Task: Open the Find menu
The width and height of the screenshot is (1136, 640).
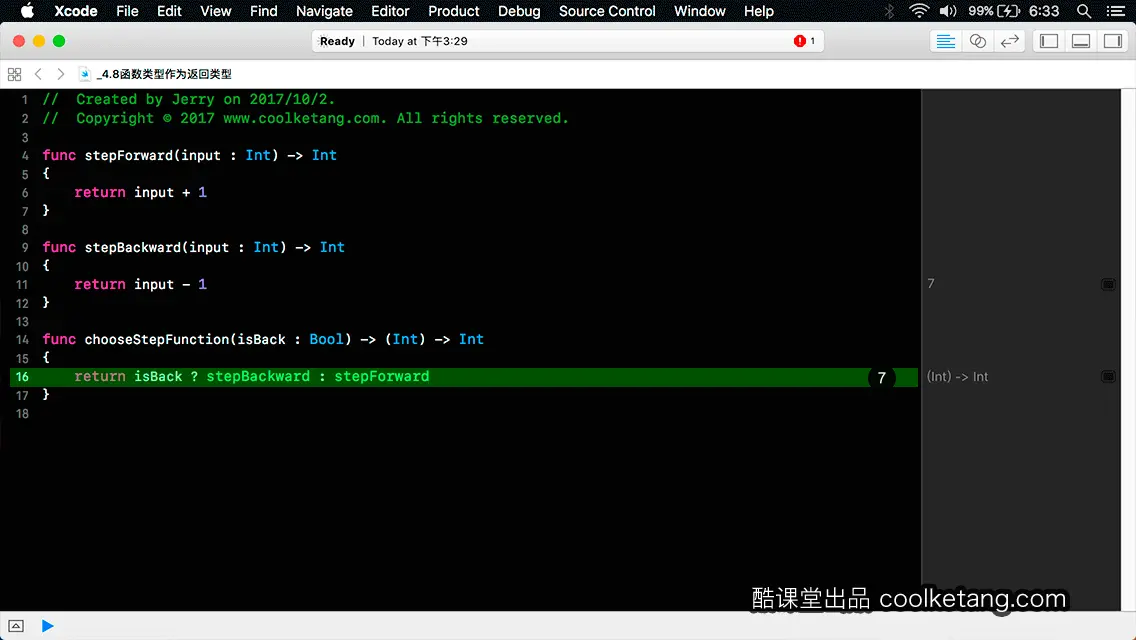Action: click(264, 11)
